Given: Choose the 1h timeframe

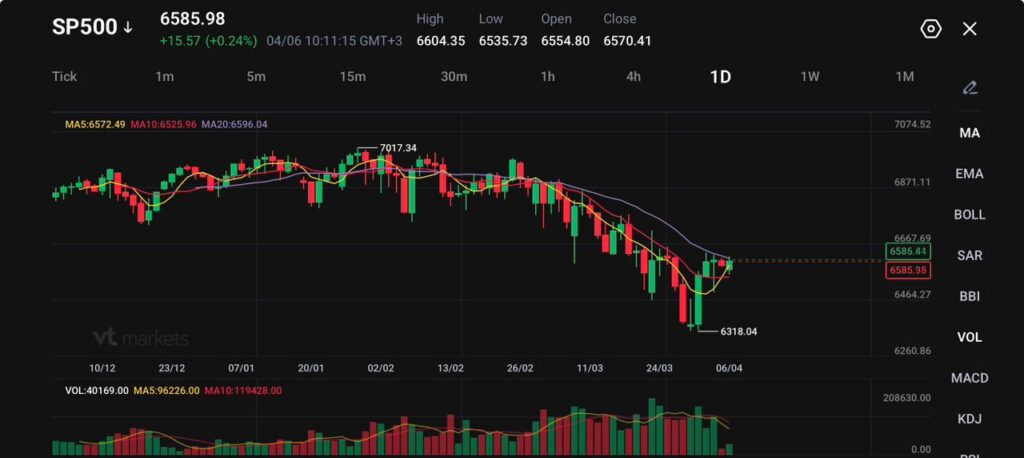Looking at the screenshot, I should click(x=548, y=77).
